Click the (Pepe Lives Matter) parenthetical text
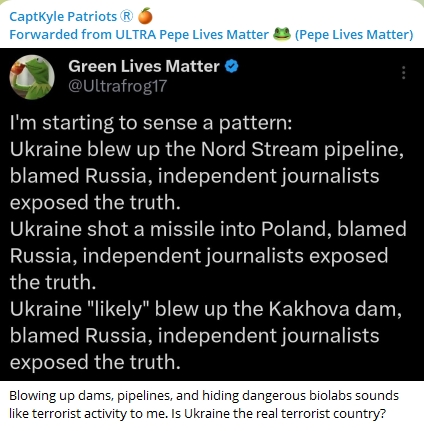This screenshot has width=424, height=431. click(x=354, y=35)
